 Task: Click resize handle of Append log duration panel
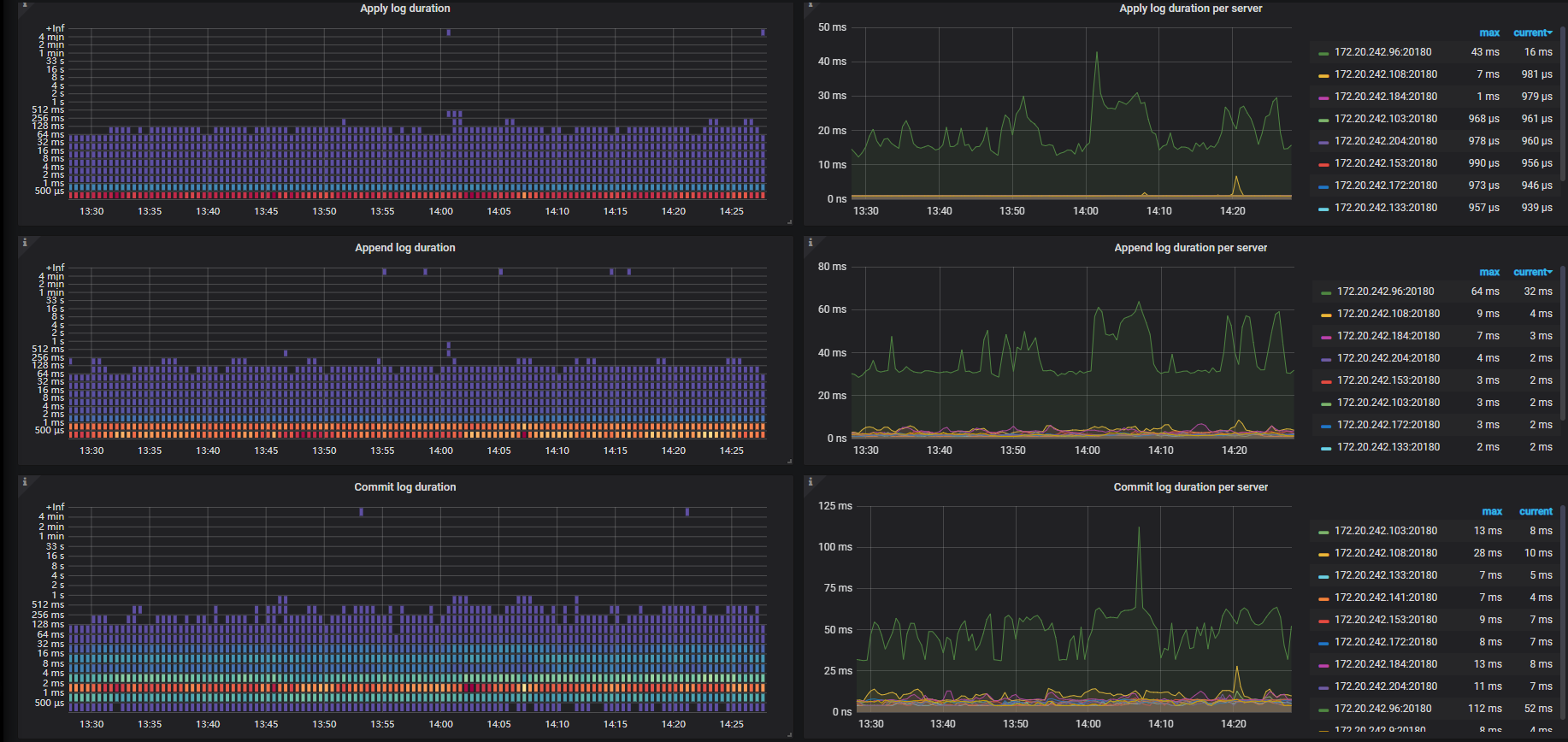pyautogui.click(x=789, y=462)
